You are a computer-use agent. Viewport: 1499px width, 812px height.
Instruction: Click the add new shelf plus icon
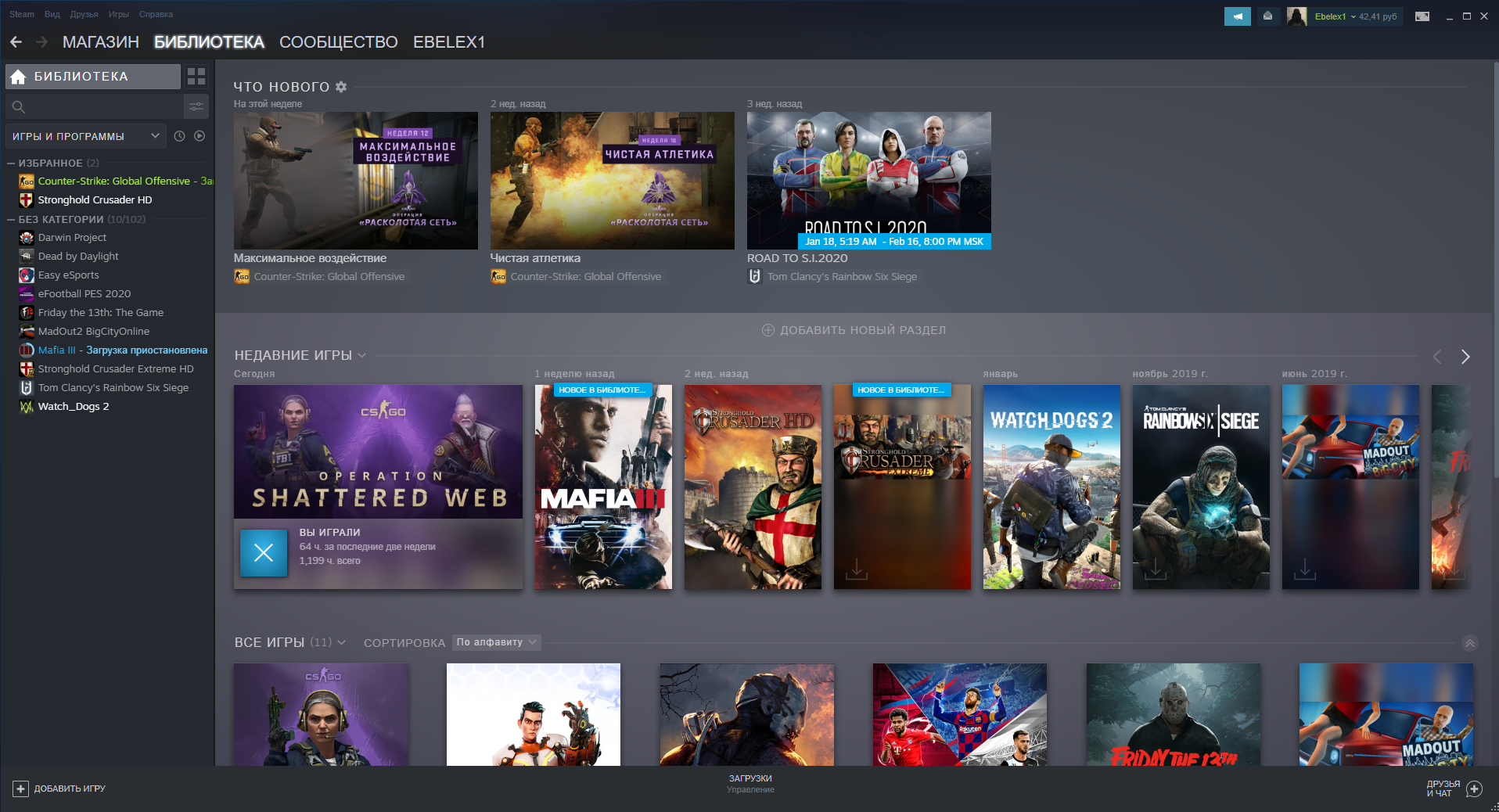pyautogui.click(x=768, y=330)
